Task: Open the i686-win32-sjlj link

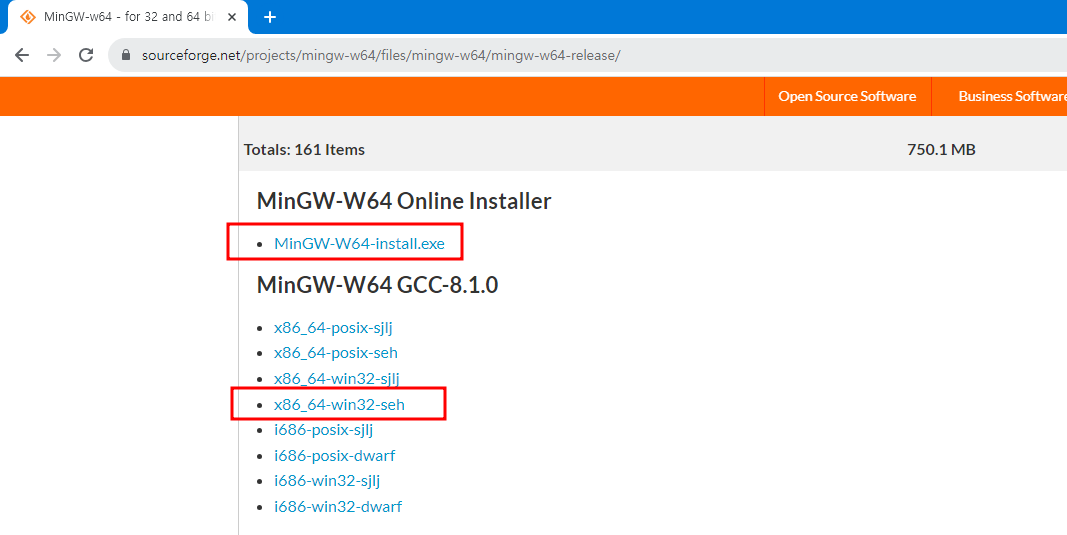Action: (327, 481)
